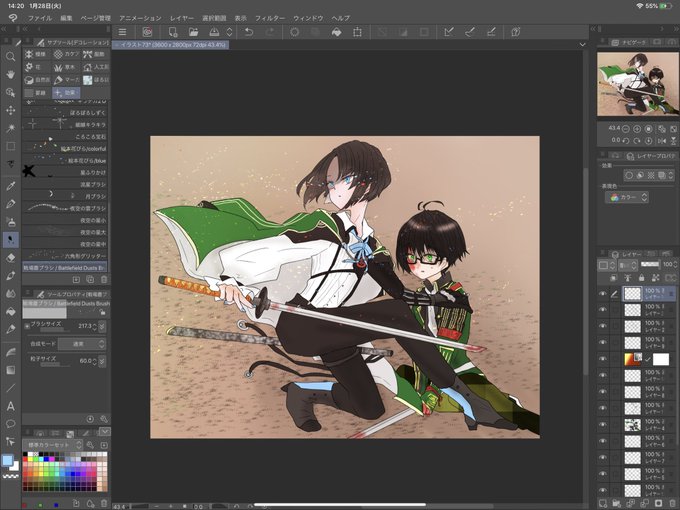680x510 pixels.
Task: Select the rectangular Selection Area tool
Action: tap(10, 146)
